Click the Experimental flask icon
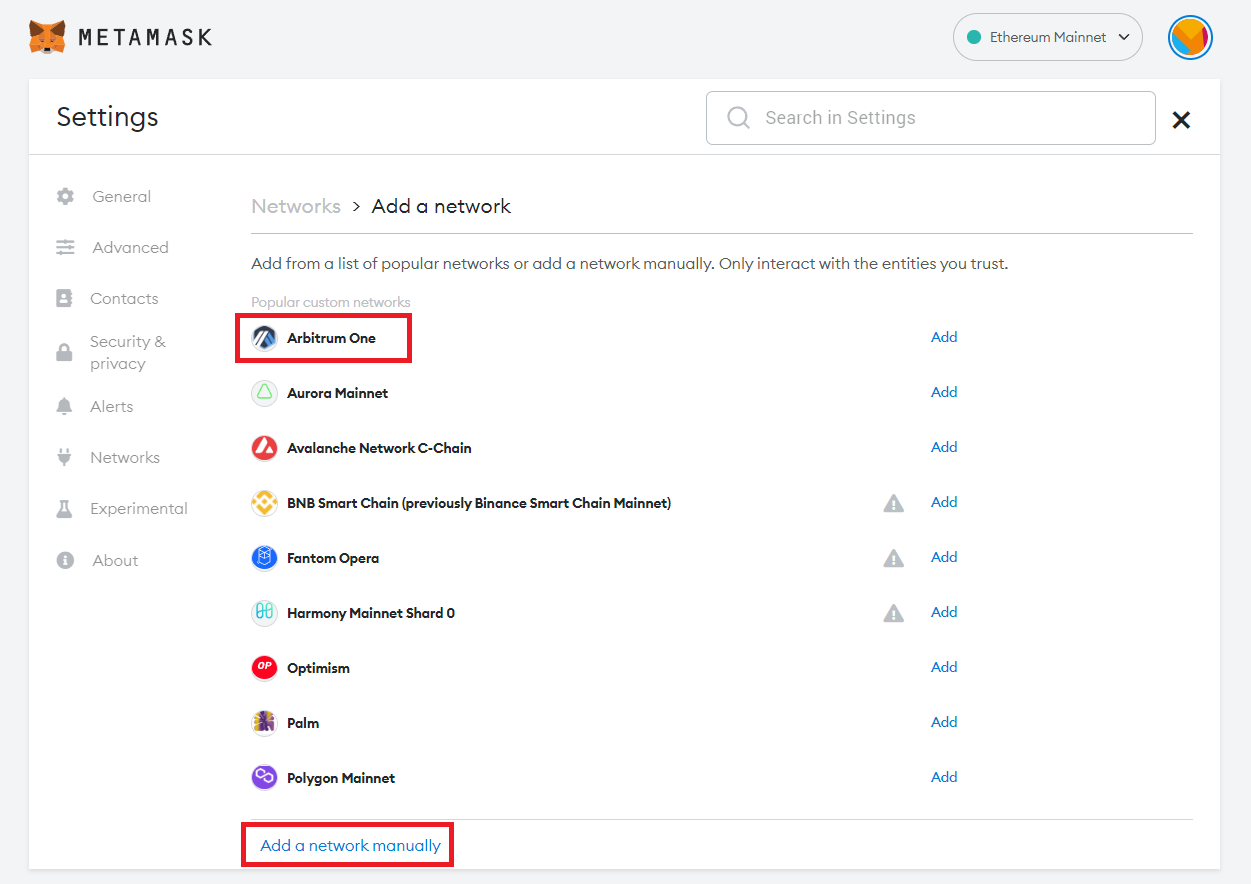The width and height of the screenshot is (1251, 884). point(65,508)
